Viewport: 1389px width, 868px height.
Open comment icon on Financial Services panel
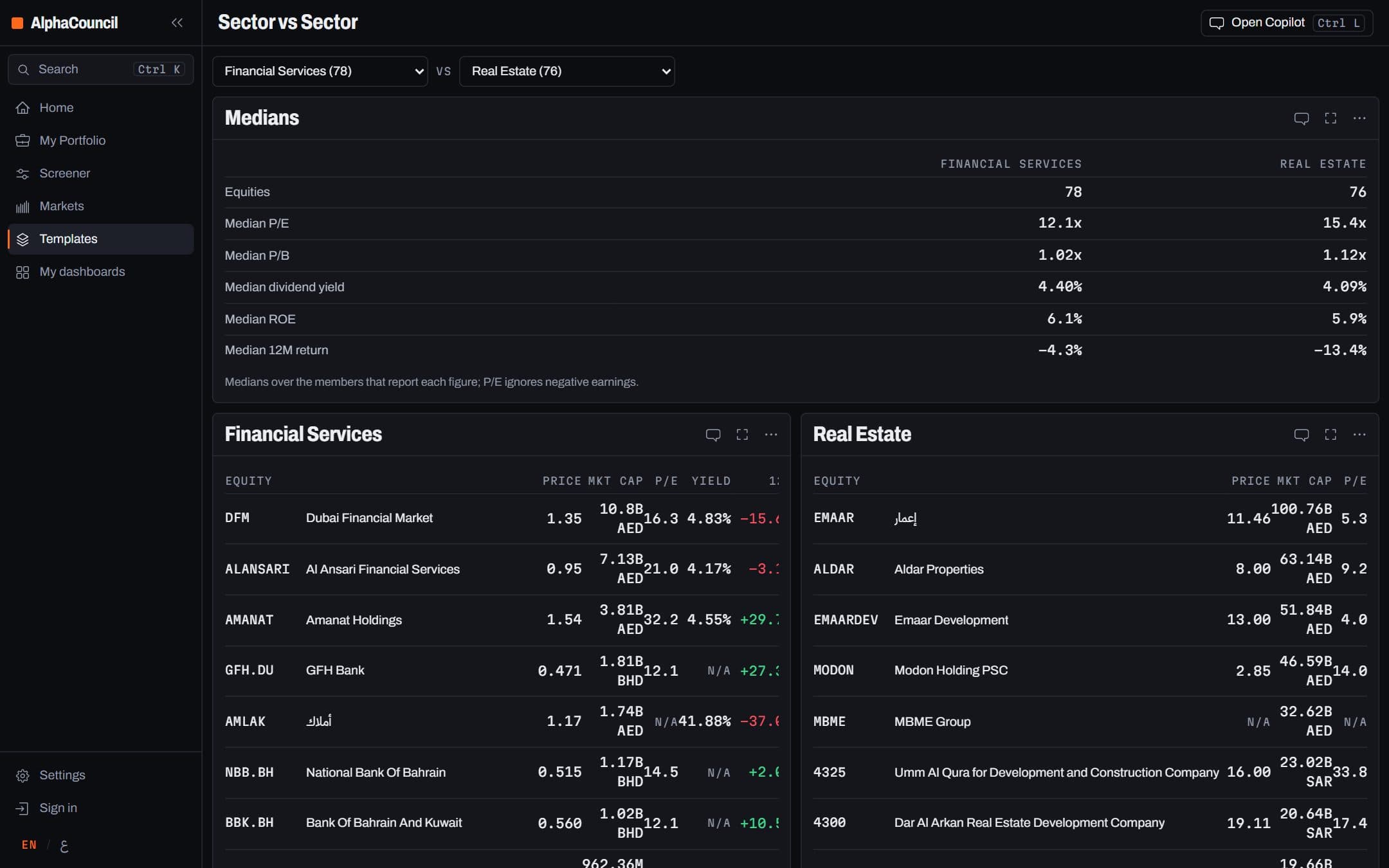point(713,435)
